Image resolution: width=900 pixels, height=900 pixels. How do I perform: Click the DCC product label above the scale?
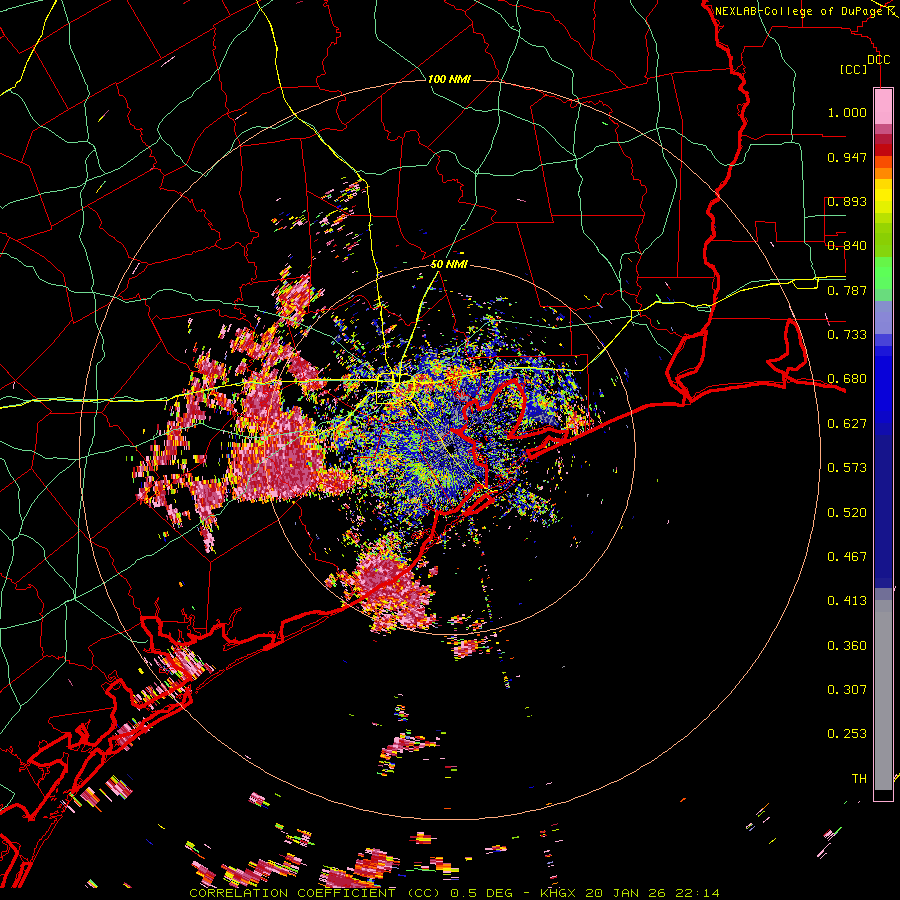pyautogui.click(x=878, y=60)
